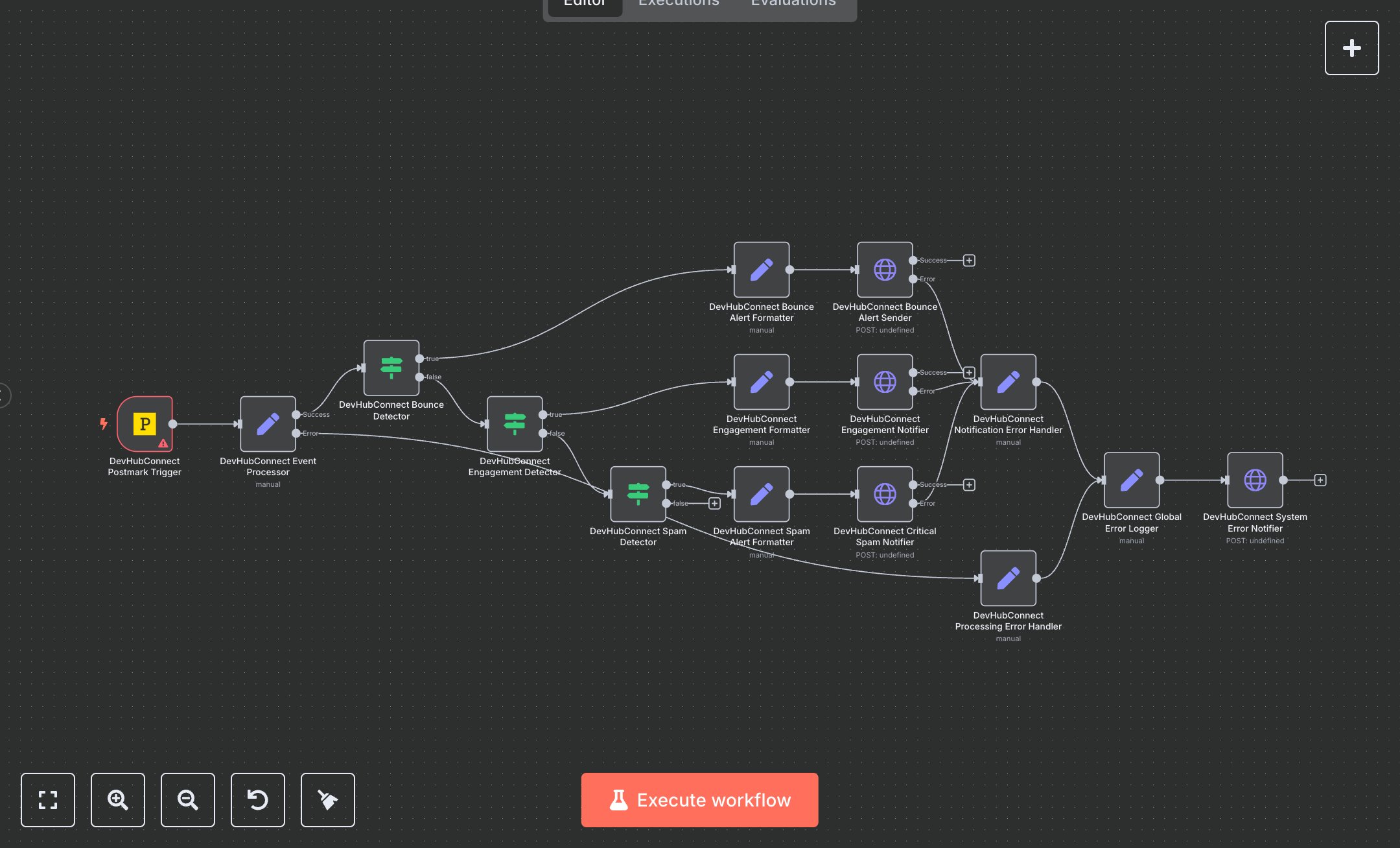The image size is (1400, 848).
Task: Open the DevHubConnect Spam Detector node
Action: 638,495
